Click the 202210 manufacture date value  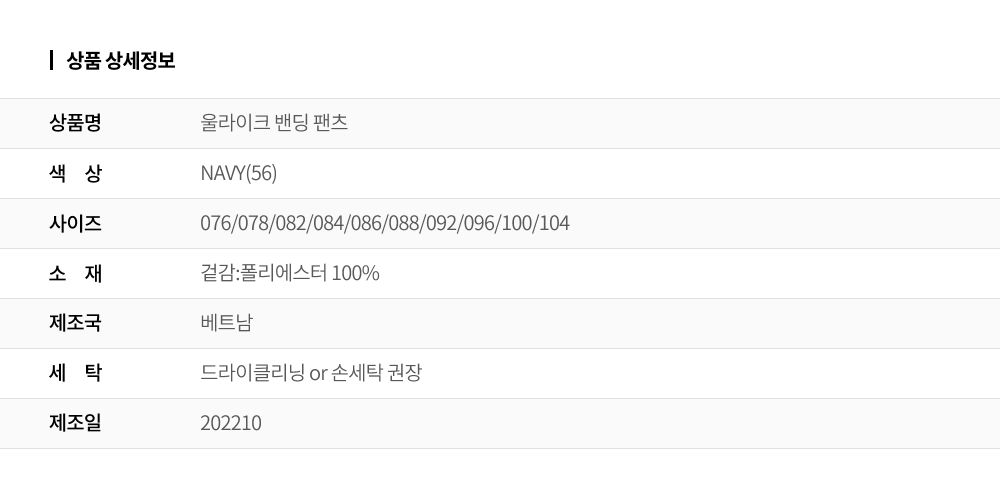(231, 423)
